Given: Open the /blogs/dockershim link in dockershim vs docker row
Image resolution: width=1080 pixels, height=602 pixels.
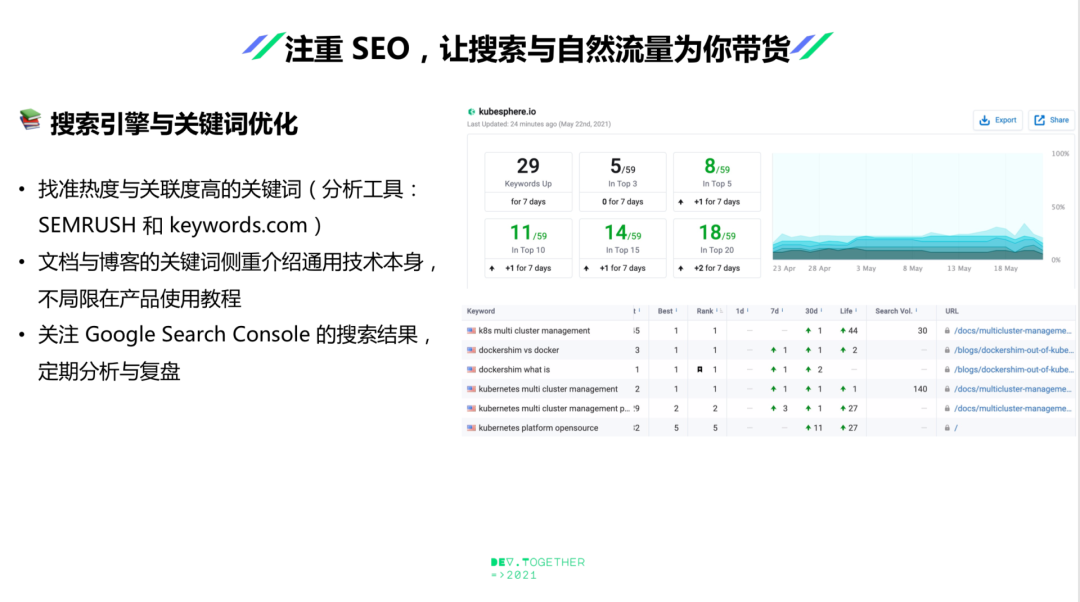Looking at the screenshot, I should (x=1012, y=350).
